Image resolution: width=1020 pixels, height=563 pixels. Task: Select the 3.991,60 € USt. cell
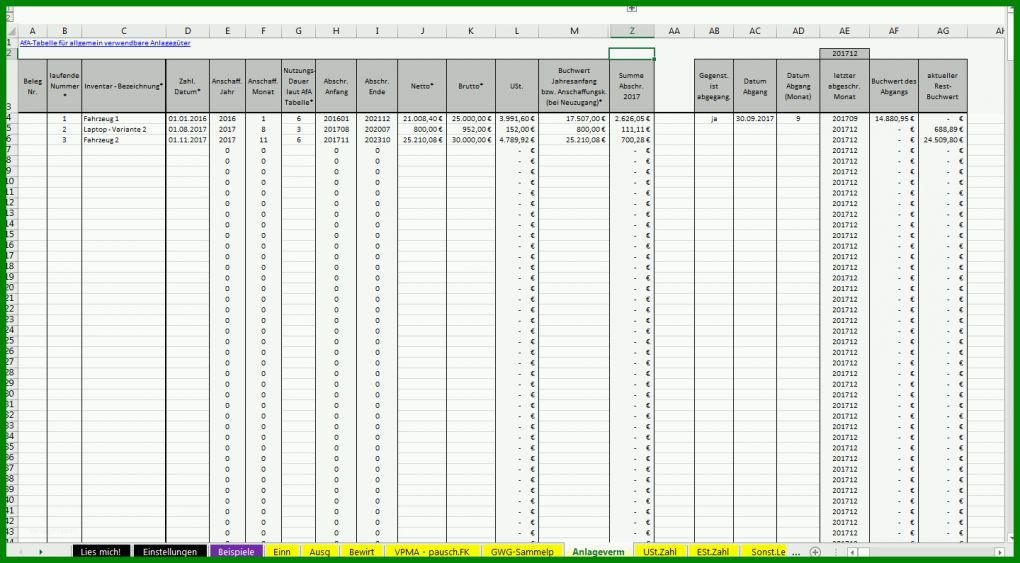click(x=517, y=119)
